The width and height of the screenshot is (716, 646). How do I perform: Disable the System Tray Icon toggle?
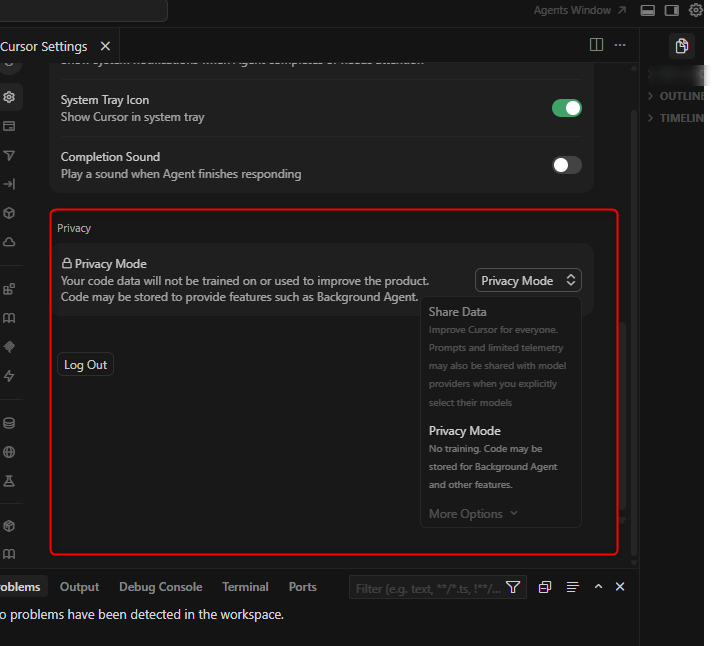point(566,108)
